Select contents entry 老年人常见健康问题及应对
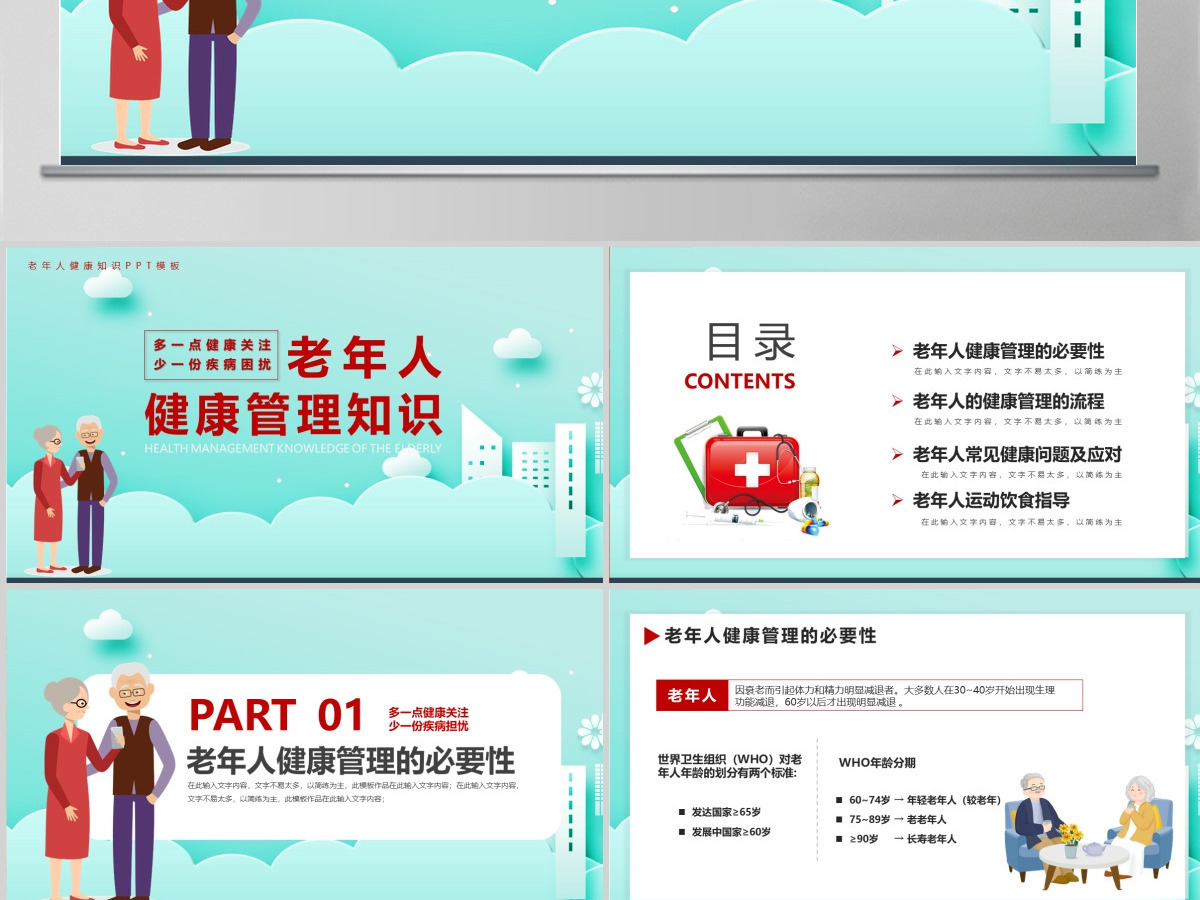Image resolution: width=1200 pixels, height=900 pixels. point(1017,454)
